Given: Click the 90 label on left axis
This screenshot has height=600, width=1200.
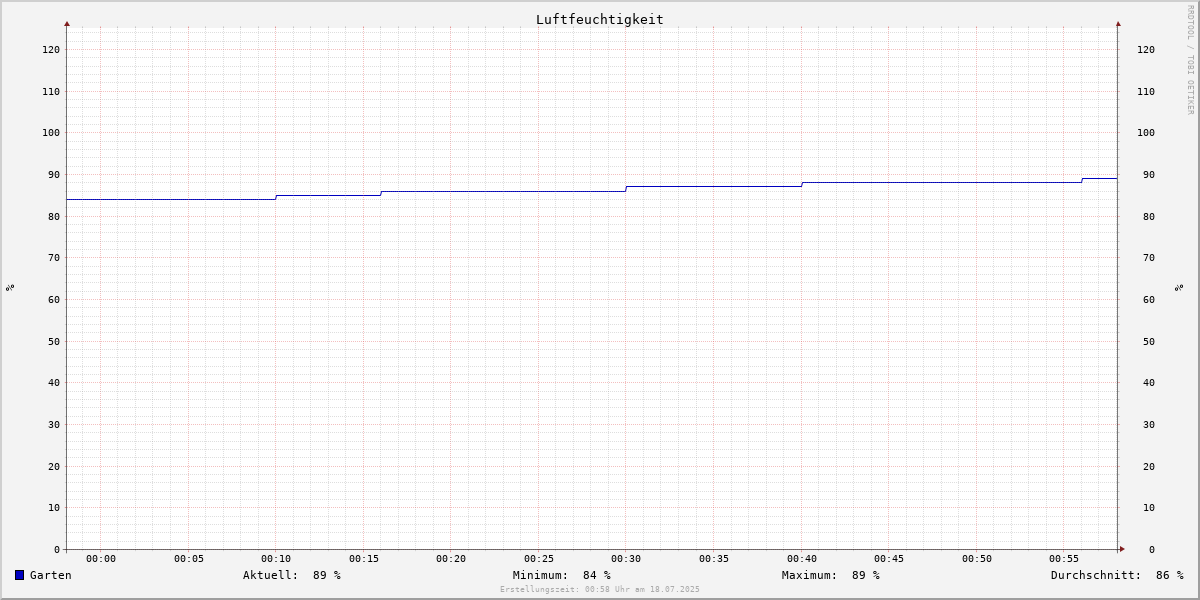Looking at the screenshot, I should pos(54,175).
